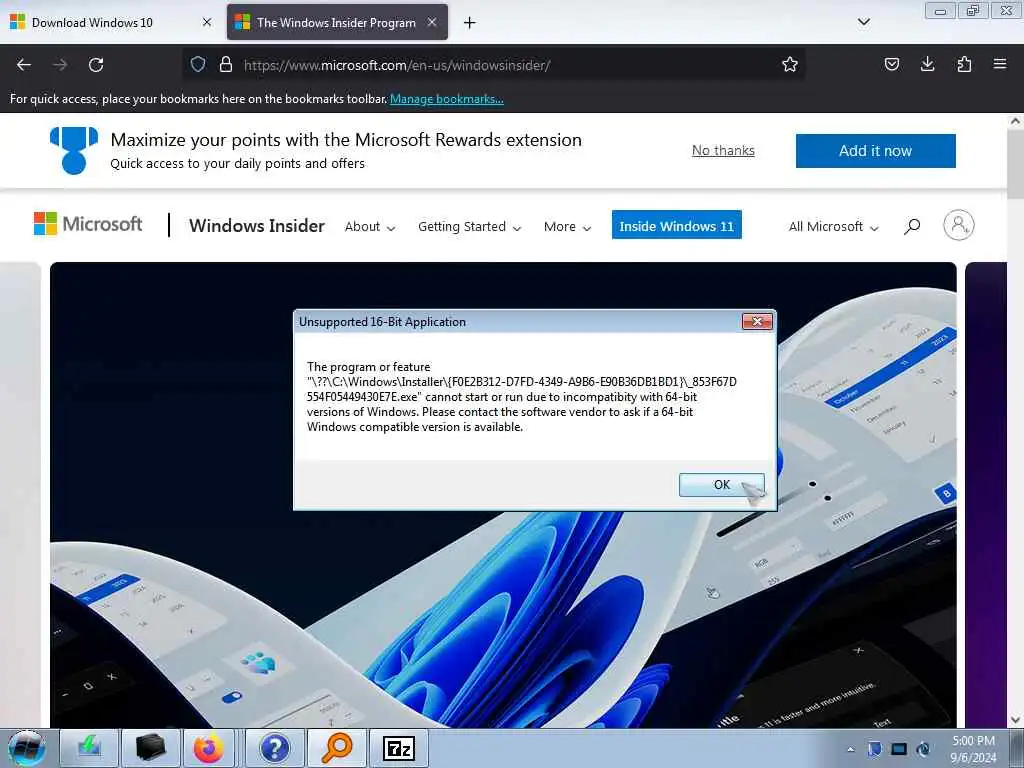Click the scrollbar down arrow
The height and width of the screenshot is (768, 1024).
(x=1016, y=720)
